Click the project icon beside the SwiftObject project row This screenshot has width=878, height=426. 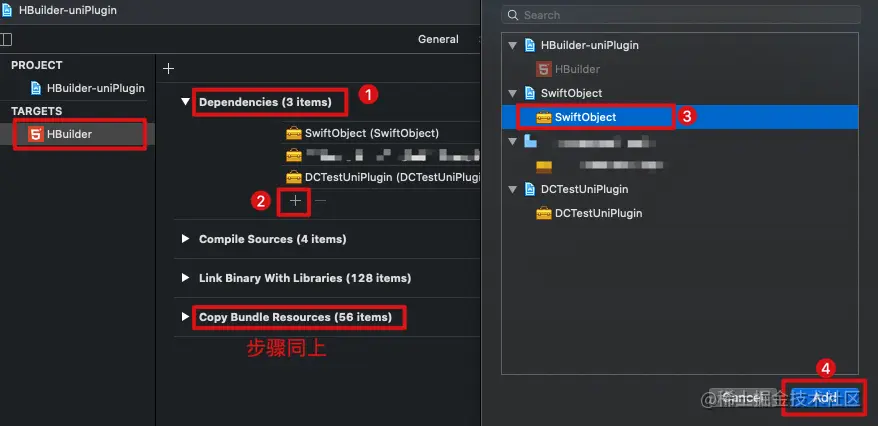[530, 93]
